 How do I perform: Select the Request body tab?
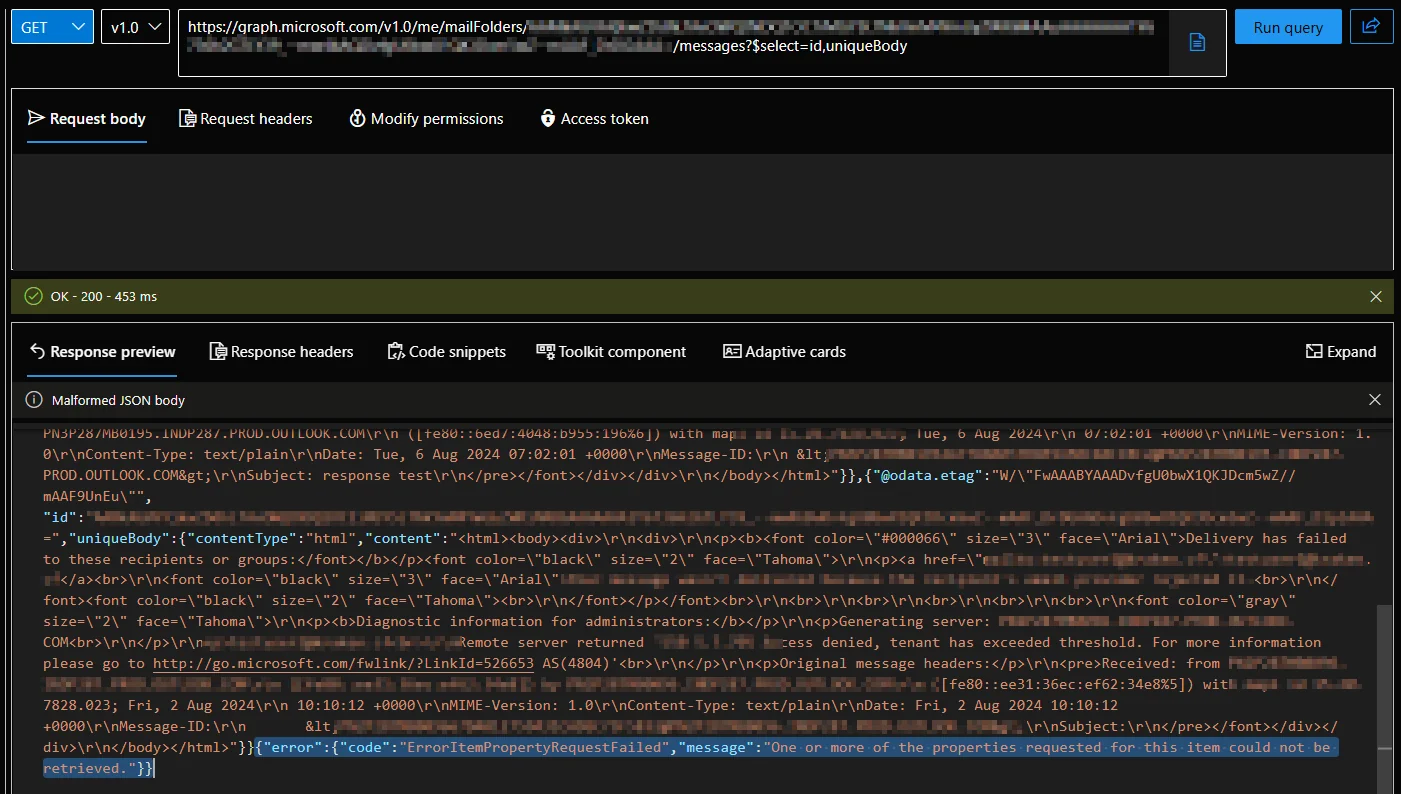point(87,119)
